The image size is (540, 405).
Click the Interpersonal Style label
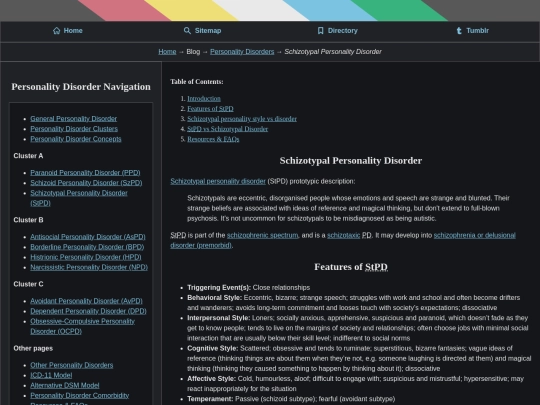click(x=219, y=318)
